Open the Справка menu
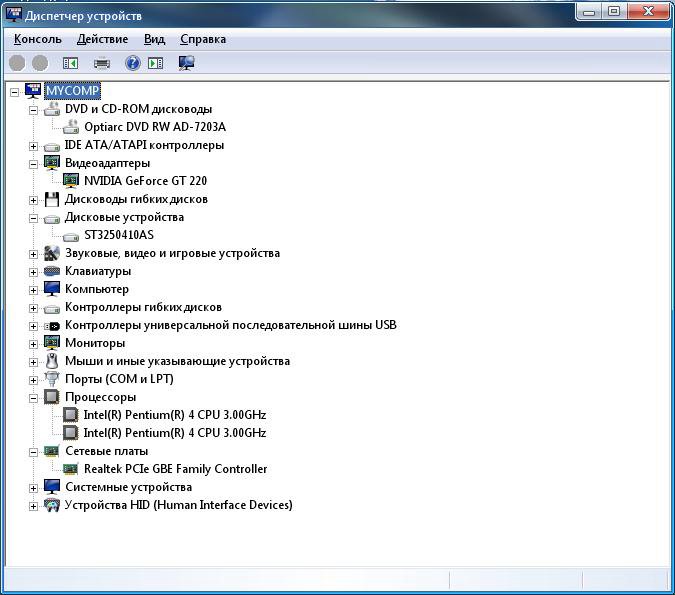The width and height of the screenshot is (675, 595). 203,39
